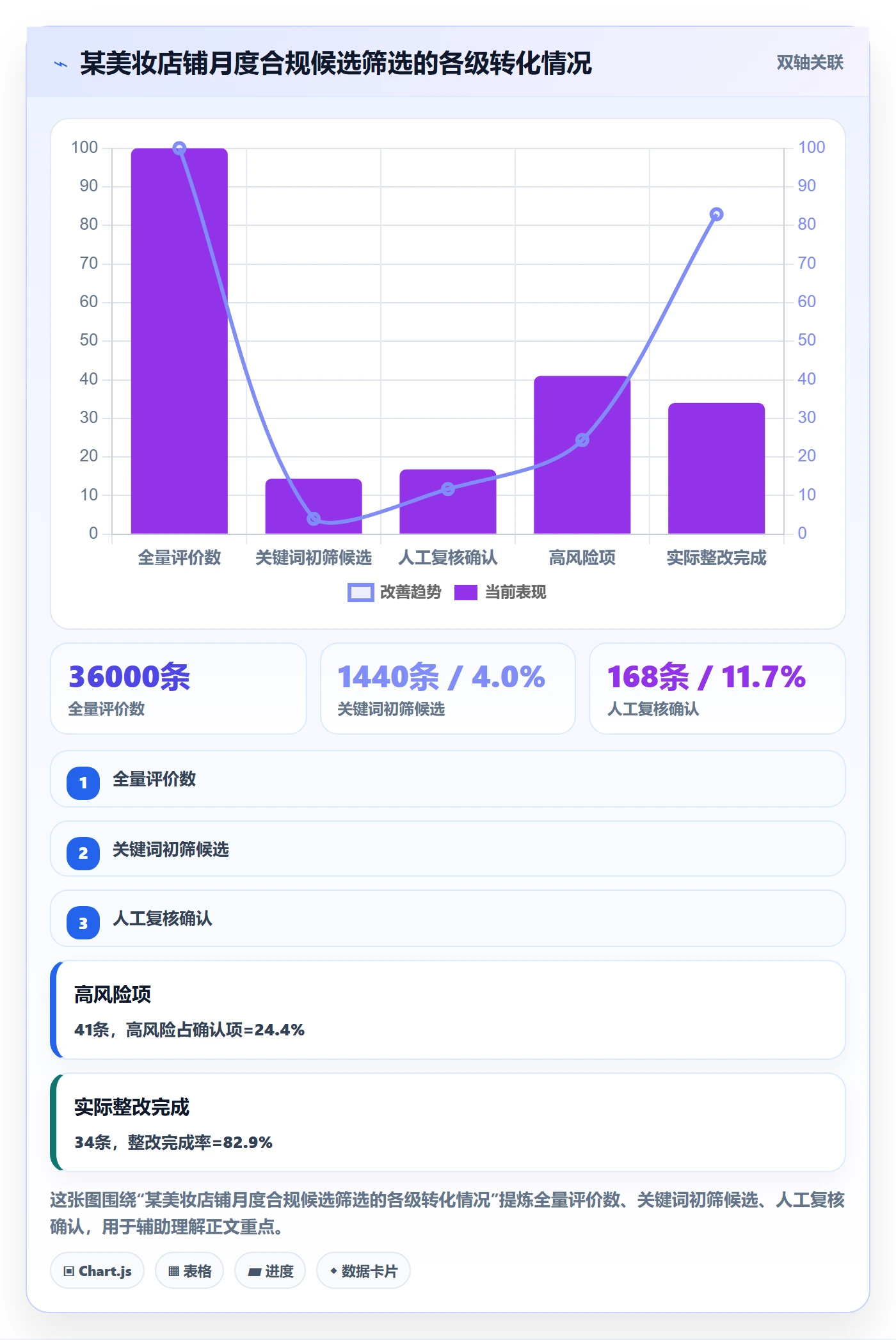Viewport: 896px width, 1340px height.
Task: Click the text 41条，高风险占确认项=24.4%
Action: pos(189,1030)
